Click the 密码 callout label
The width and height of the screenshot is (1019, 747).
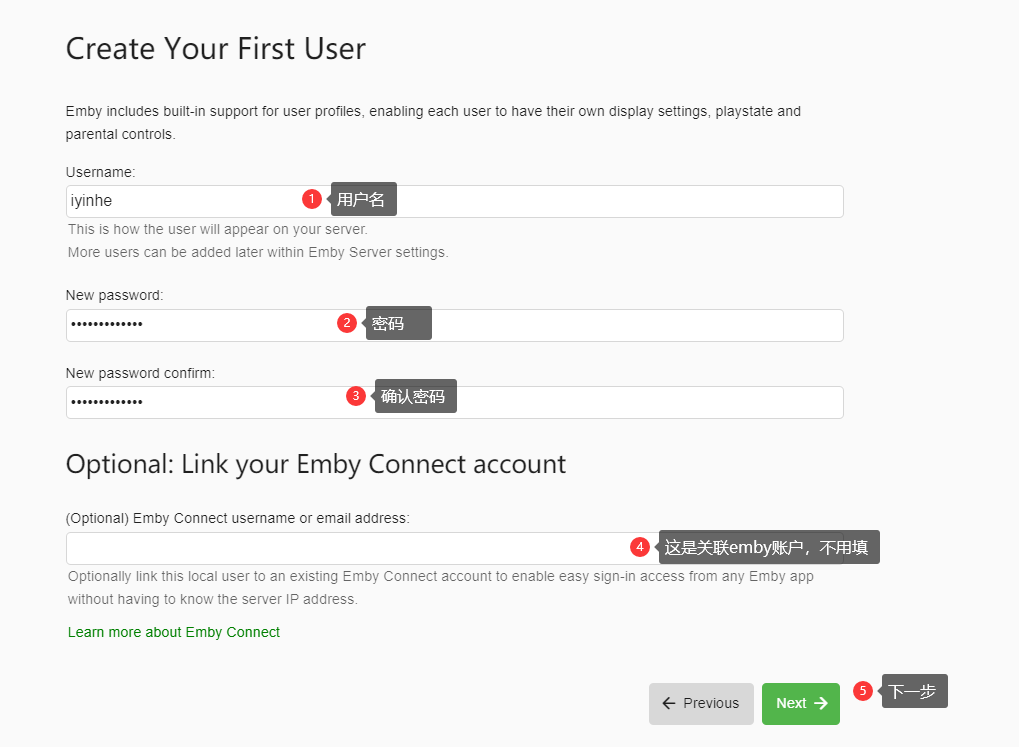399,323
